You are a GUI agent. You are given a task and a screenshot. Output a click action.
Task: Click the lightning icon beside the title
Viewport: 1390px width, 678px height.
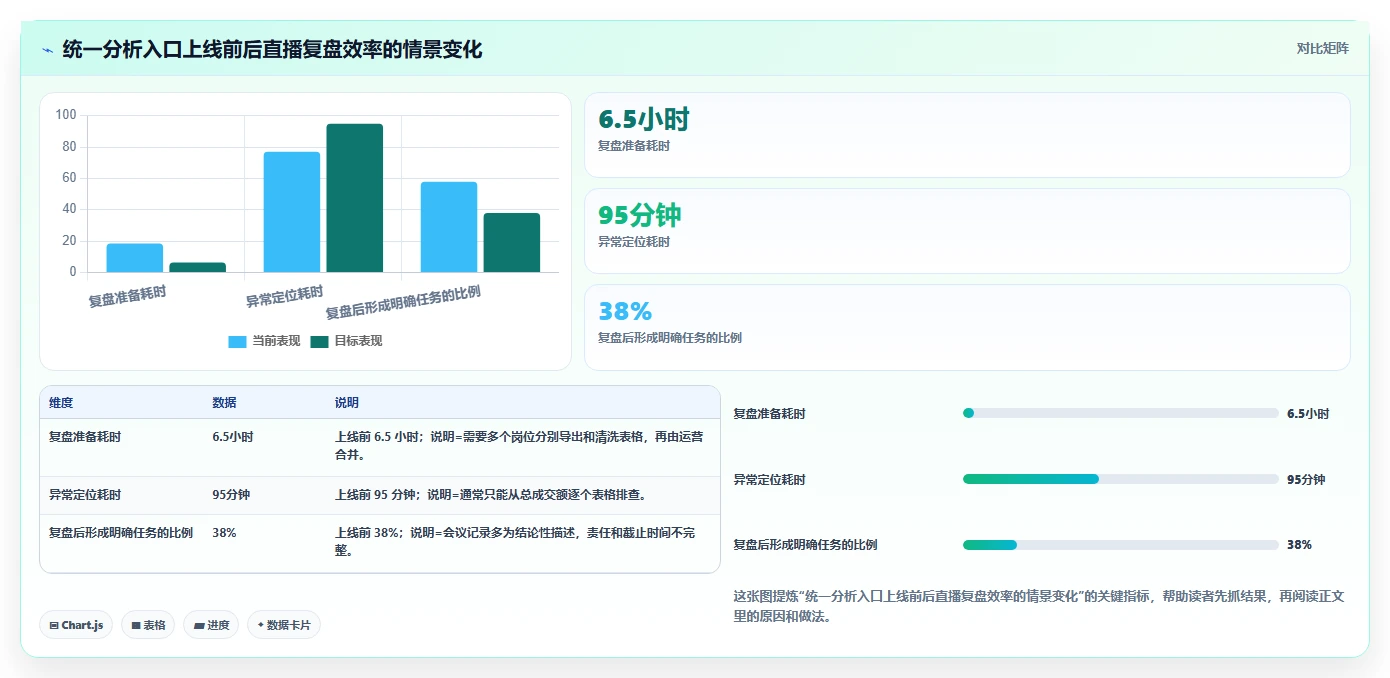(47, 49)
